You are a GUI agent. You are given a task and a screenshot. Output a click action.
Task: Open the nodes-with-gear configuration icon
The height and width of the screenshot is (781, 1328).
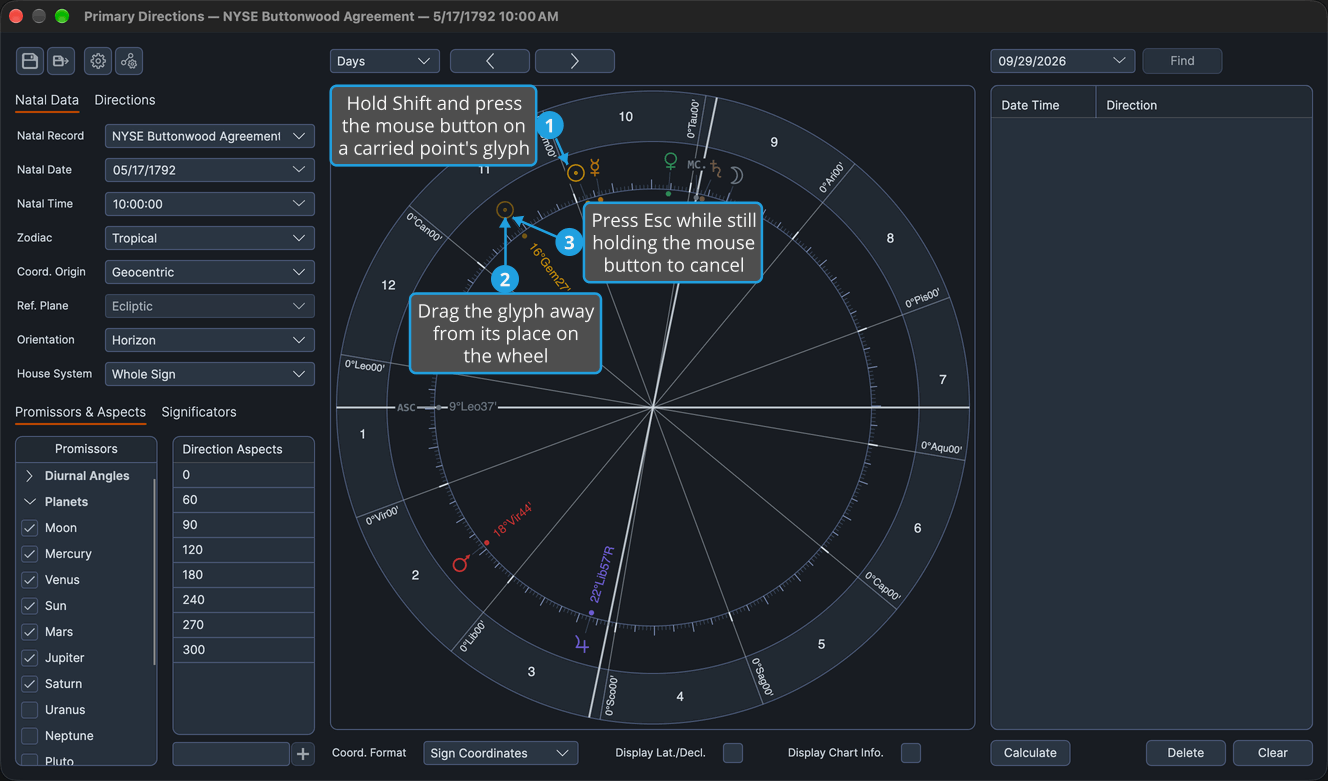pos(129,61)
